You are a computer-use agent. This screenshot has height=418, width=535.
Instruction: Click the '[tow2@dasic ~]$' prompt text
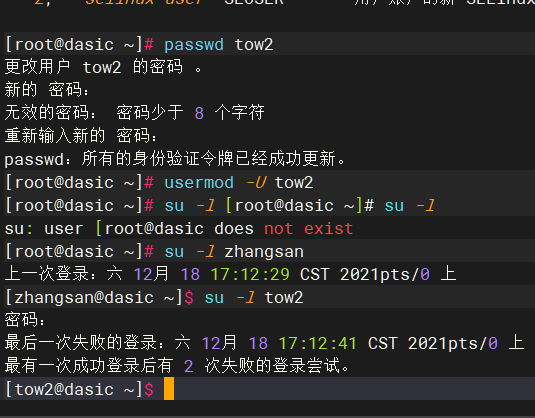click(x=79, y=389)
